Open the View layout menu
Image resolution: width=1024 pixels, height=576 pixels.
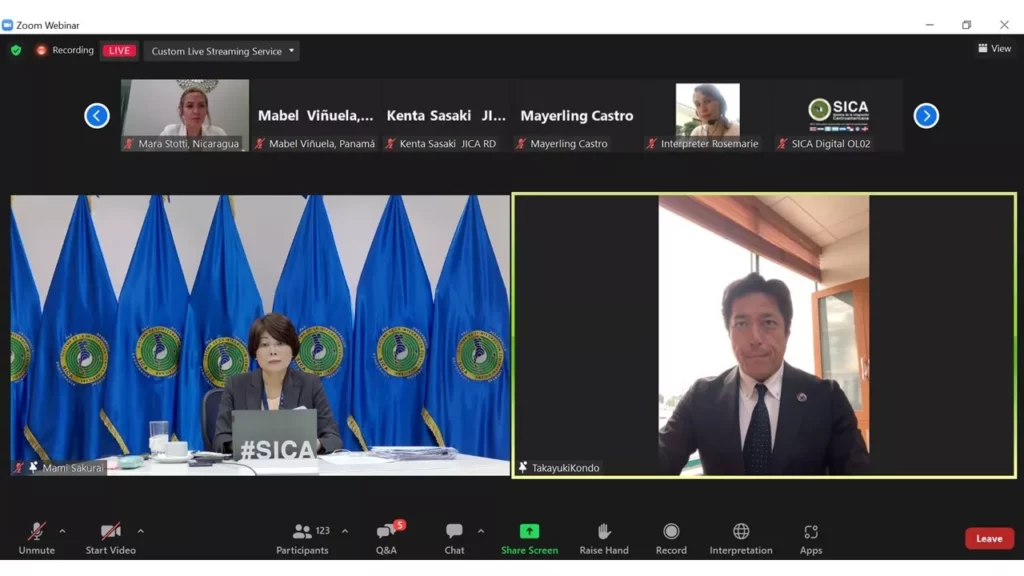[994, 48]
